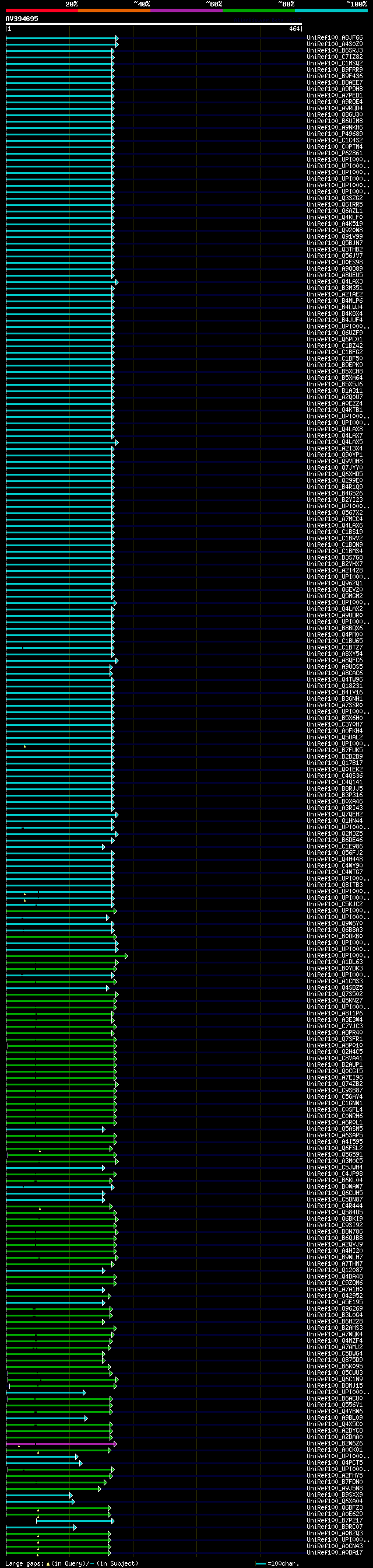Viewport: 373px width, 1568px height.
Task: Open the UniRef100_A3RI43 entry
Action: click(335, 808)
